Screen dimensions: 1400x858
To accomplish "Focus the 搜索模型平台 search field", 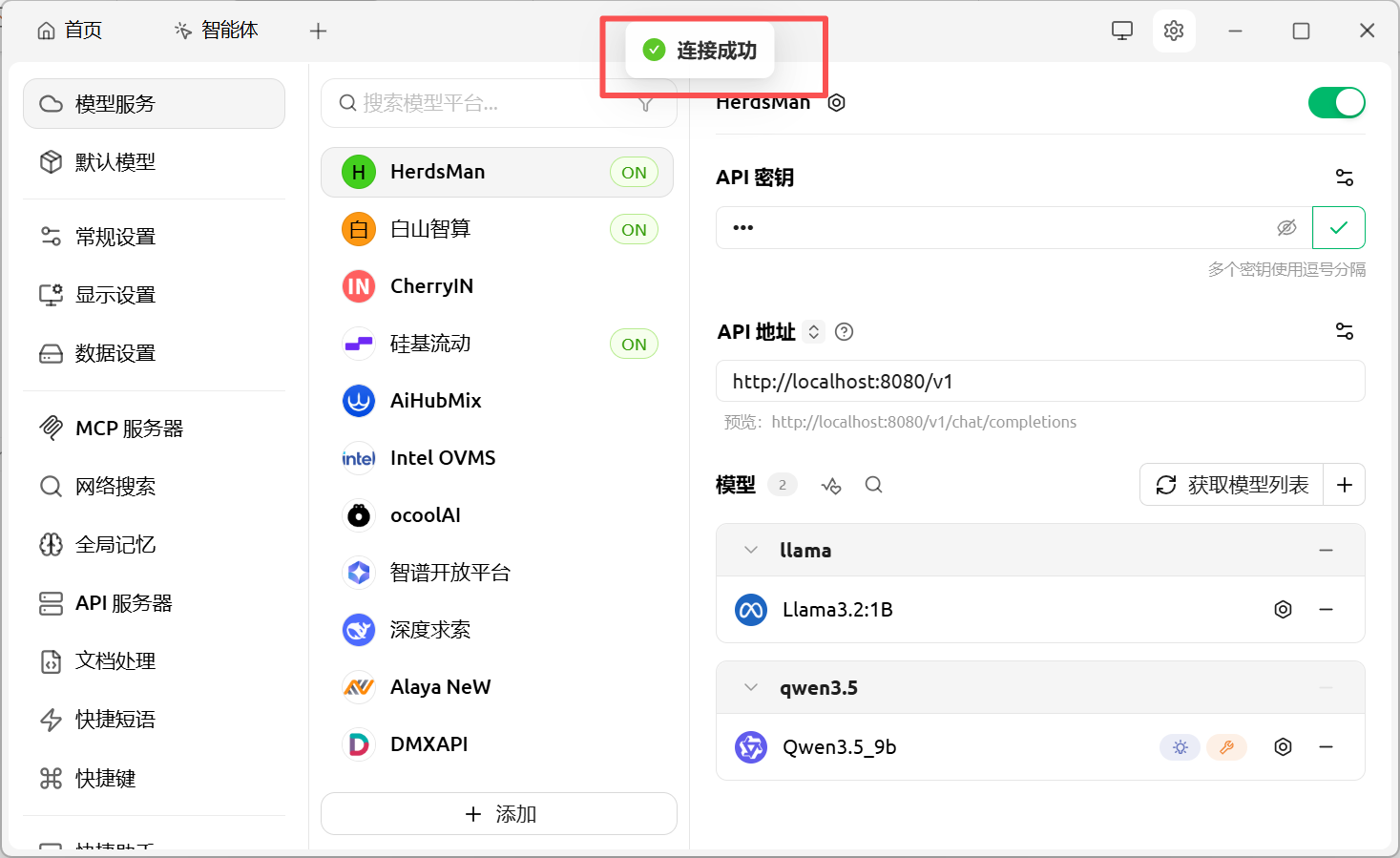I will click(x=499, y=103).
